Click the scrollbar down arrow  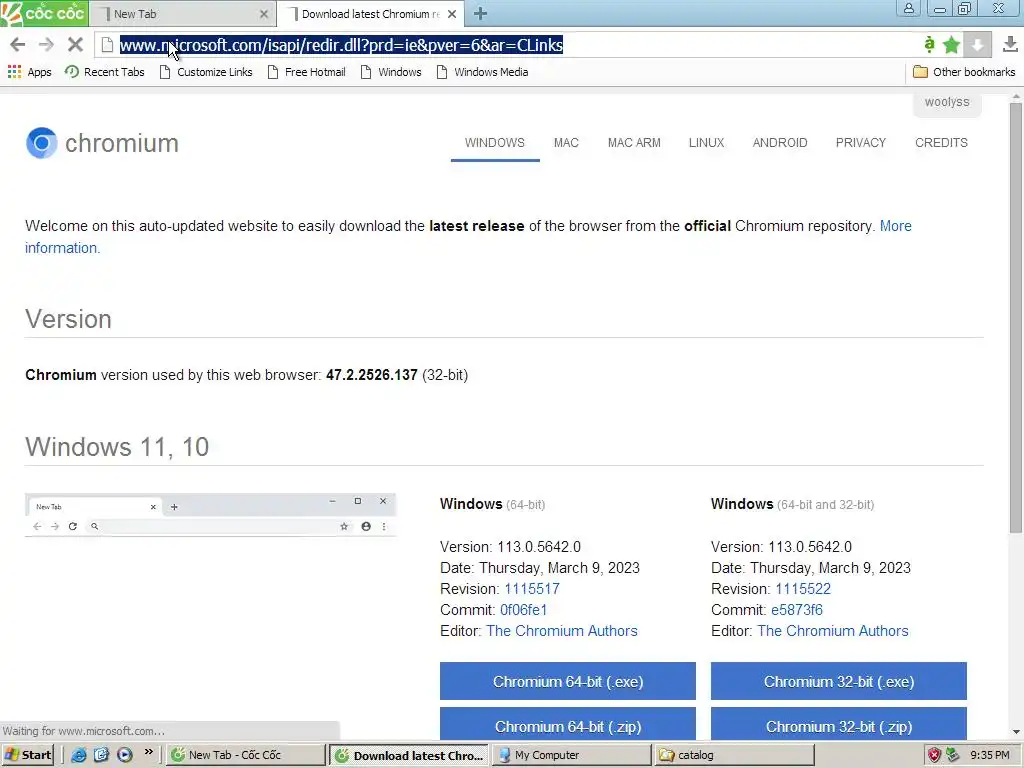1016,732
